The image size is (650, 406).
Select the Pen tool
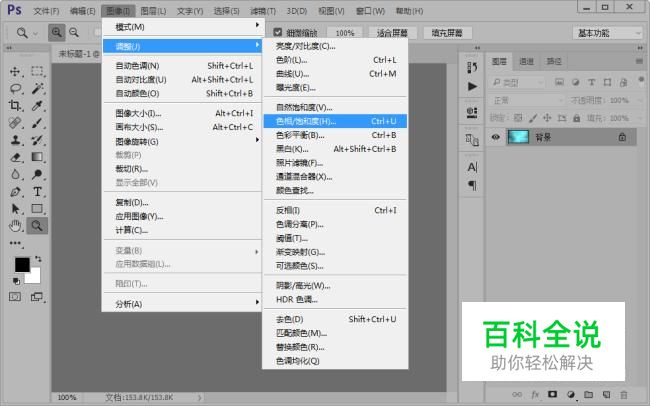15,192
